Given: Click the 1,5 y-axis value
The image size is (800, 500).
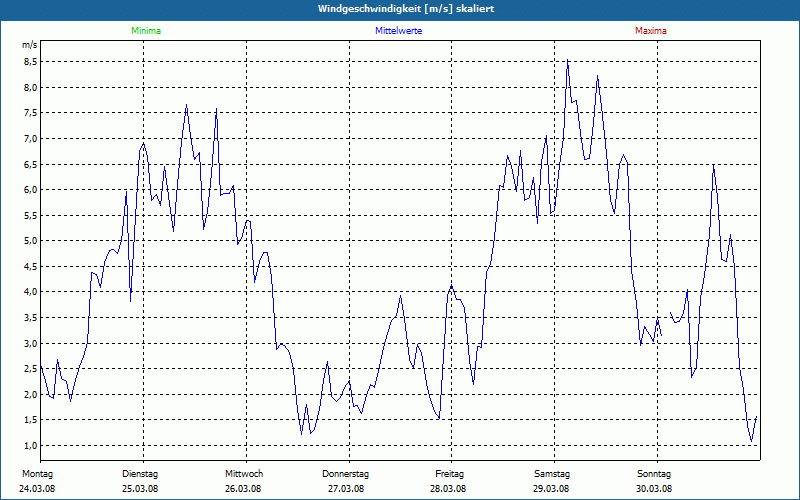Looking at the screenshot, I should click(31, 420).
